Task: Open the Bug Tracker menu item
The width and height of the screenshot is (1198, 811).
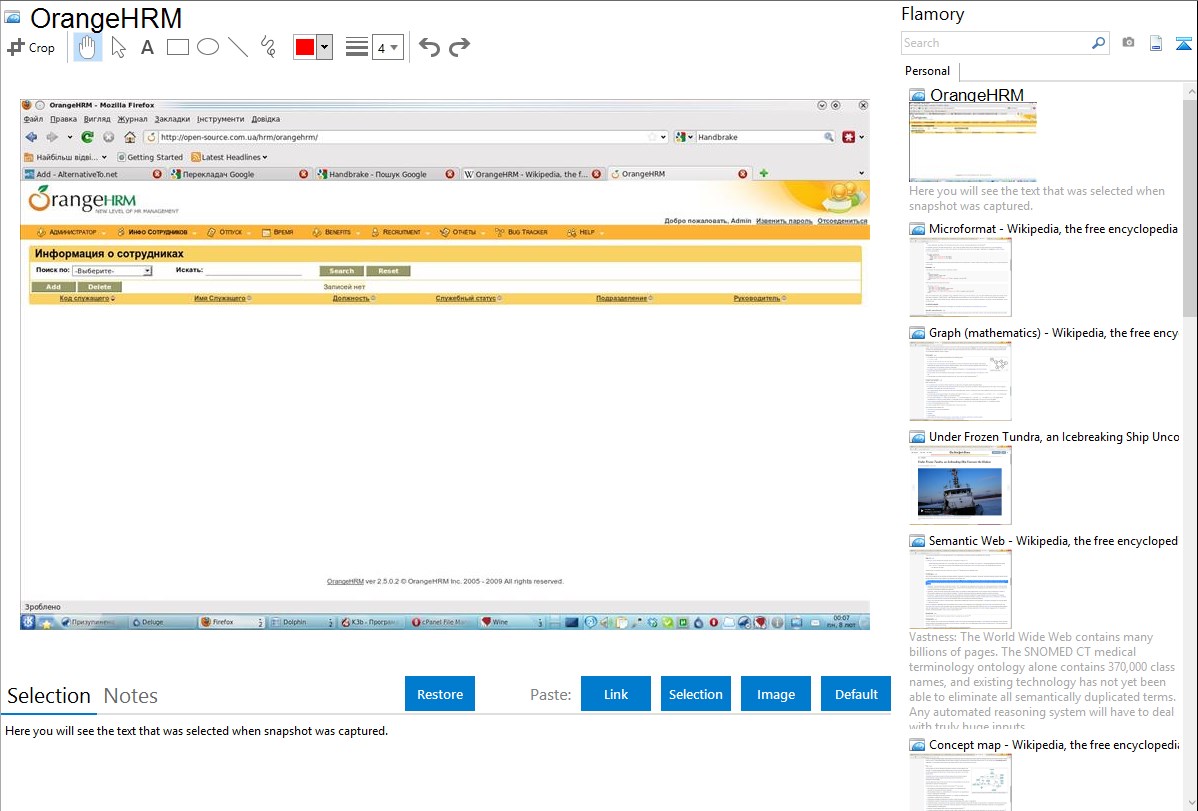Action: pos(522,232)
